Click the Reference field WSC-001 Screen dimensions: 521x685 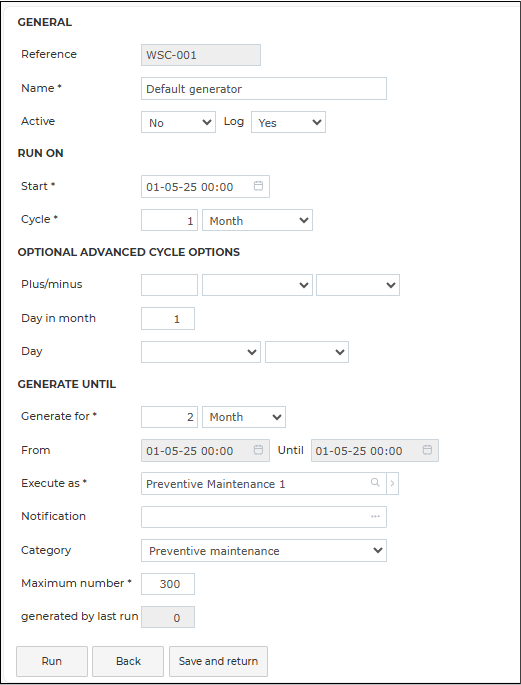[201, 55]
